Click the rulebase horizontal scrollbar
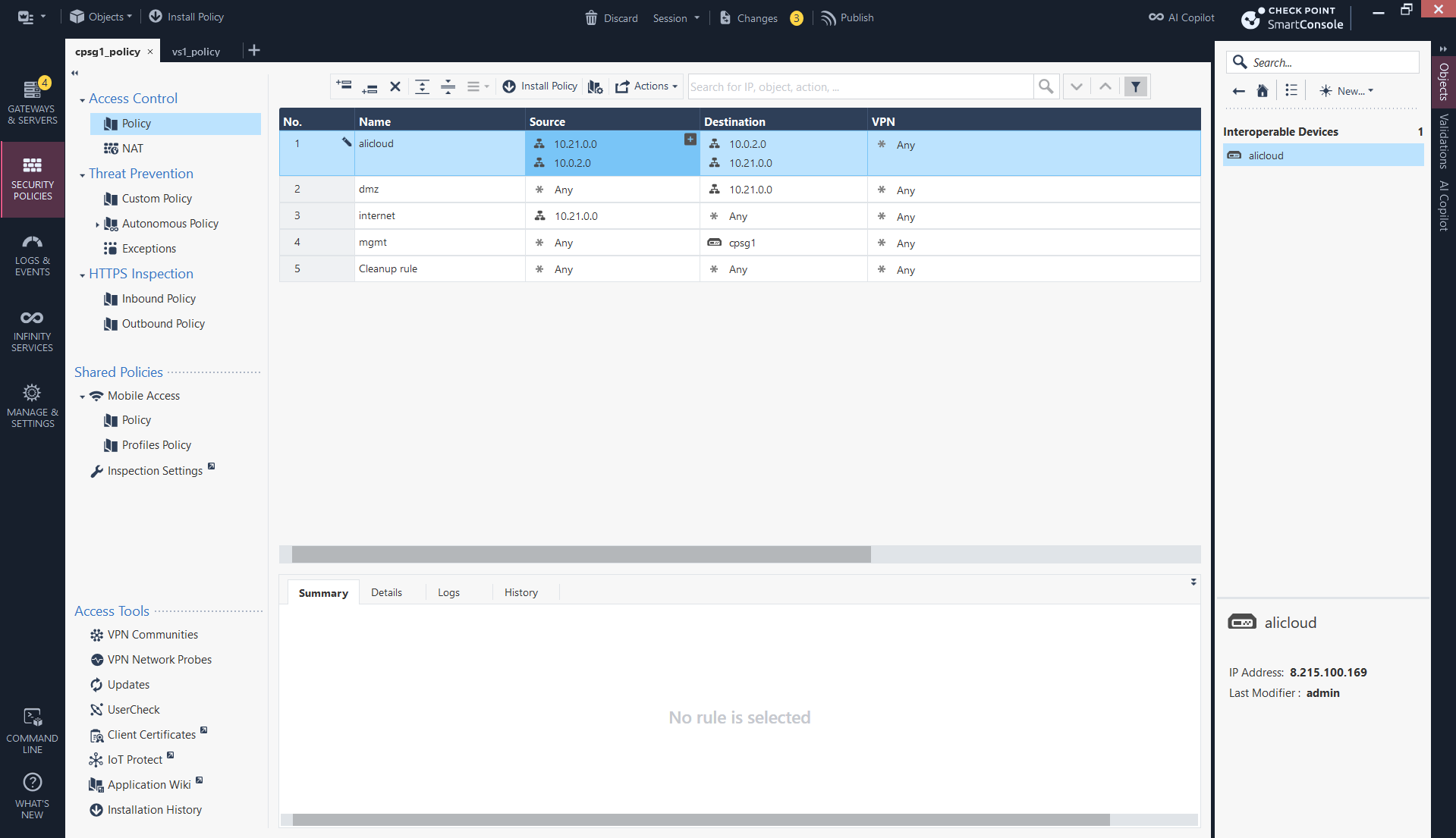This screenshot has height=838, width=1456. pyautogui.click(x=581, y=554)
